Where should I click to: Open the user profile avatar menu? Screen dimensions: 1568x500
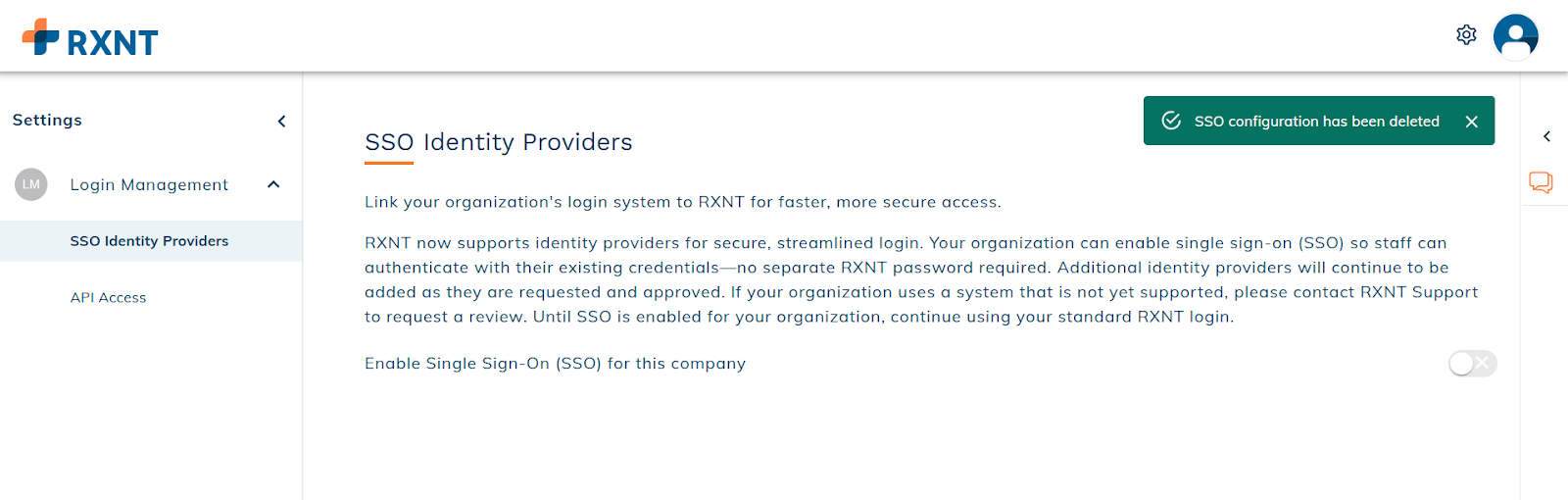1515,37
